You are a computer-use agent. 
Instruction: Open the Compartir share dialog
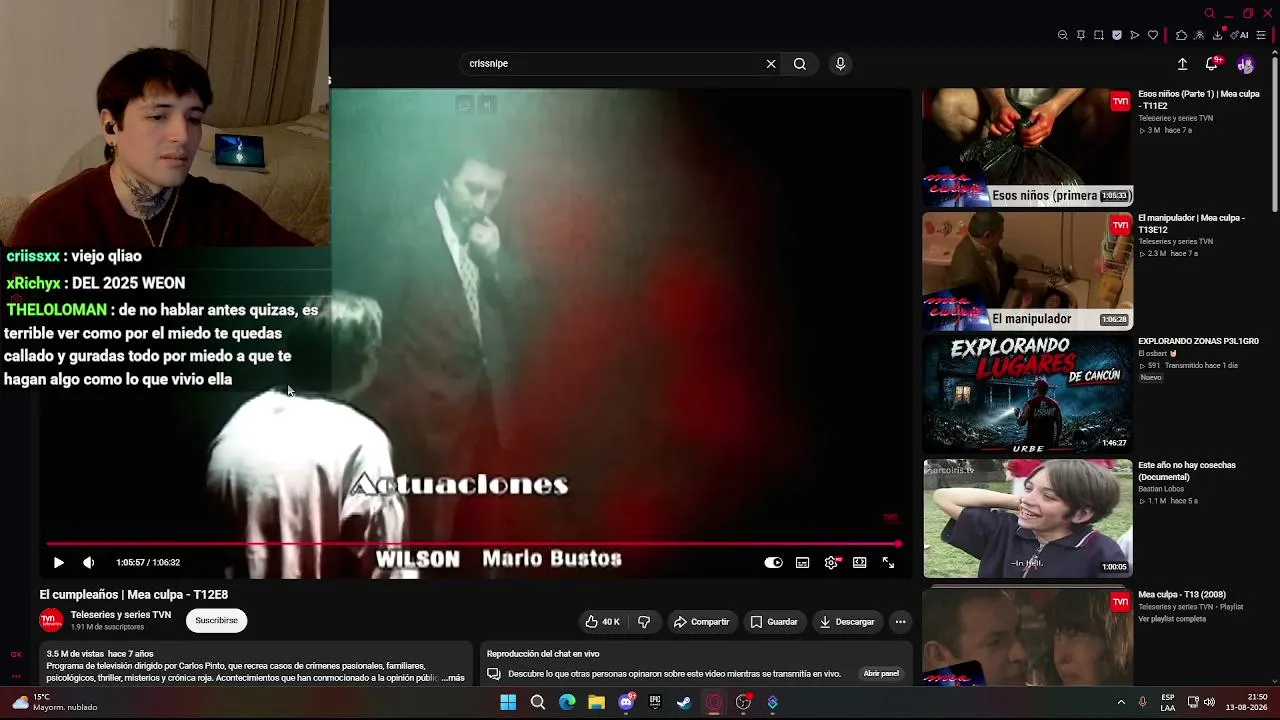click(701, 622)
